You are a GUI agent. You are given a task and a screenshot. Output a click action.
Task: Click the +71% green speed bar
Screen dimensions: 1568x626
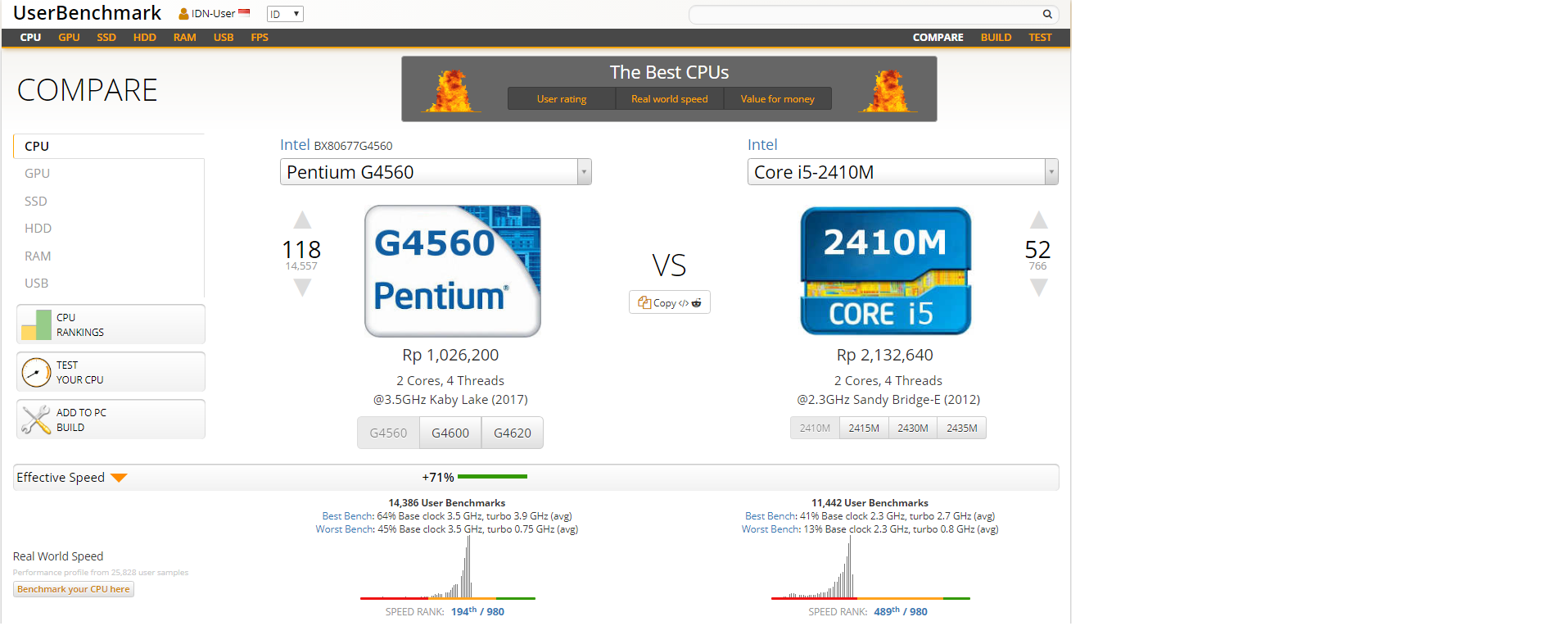492,476
